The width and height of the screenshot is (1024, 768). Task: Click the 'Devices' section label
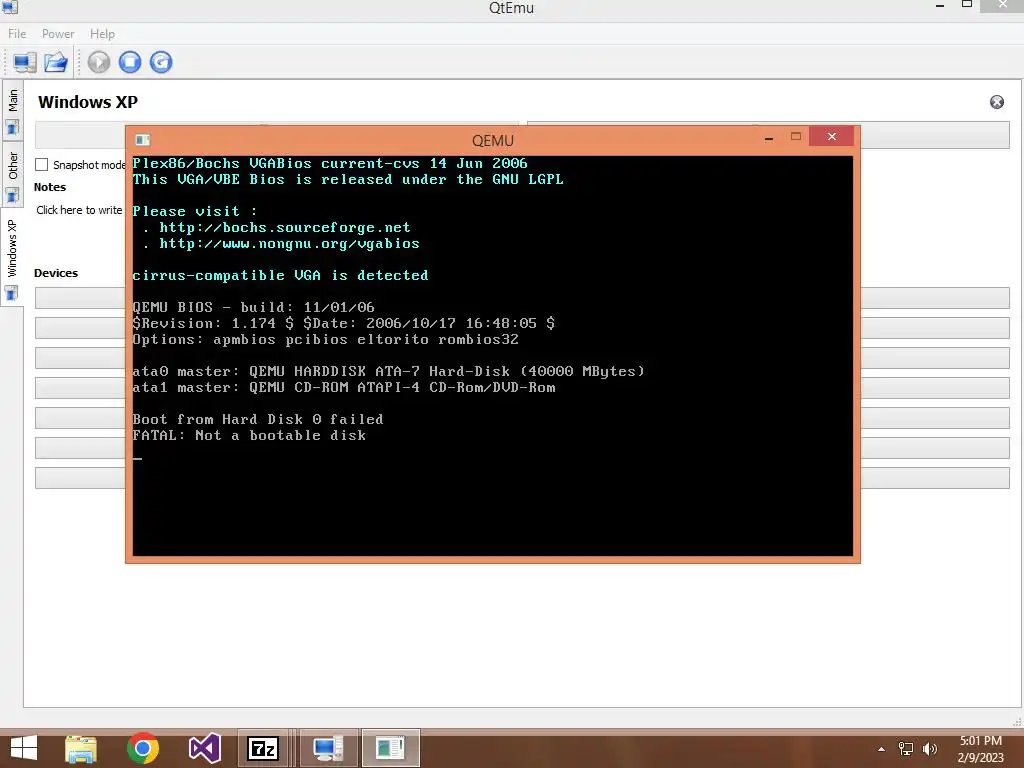[x=56, y=273]
